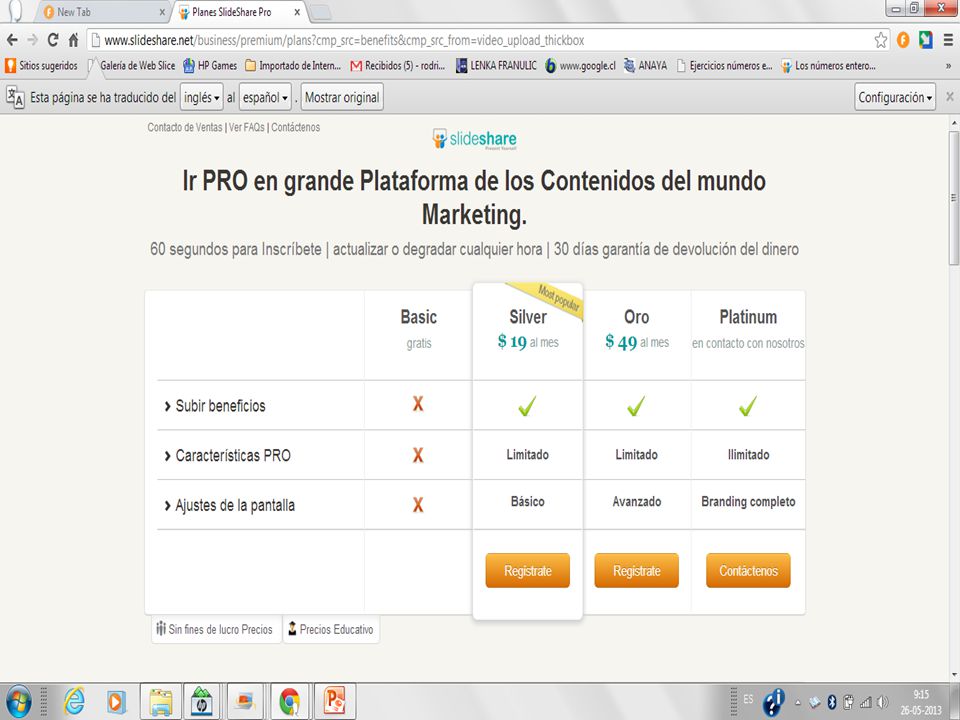Open the Sin fines de lucro Precios tab
960x720 pixels.
pos(216,629)
